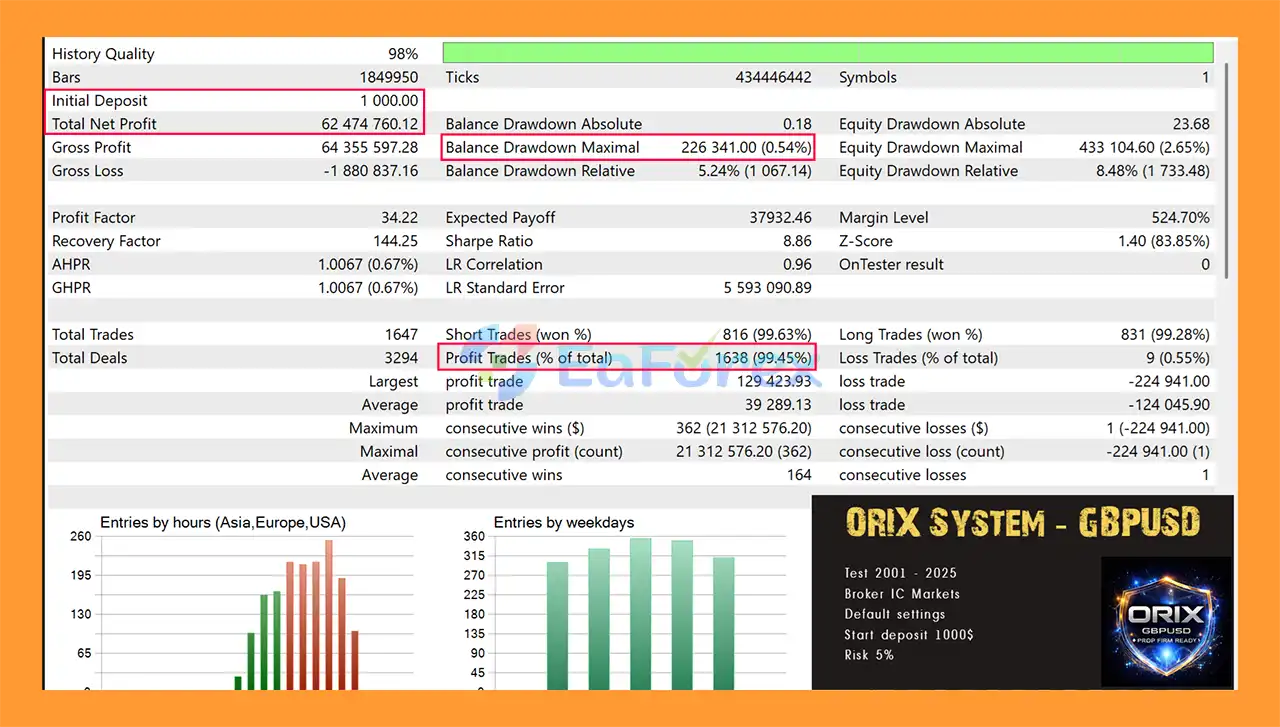Image resolution: width=1280 pixels, height=727 pixels.
Task: Click the first green bar in weekdays chart
Action: (x=557, y=625)
